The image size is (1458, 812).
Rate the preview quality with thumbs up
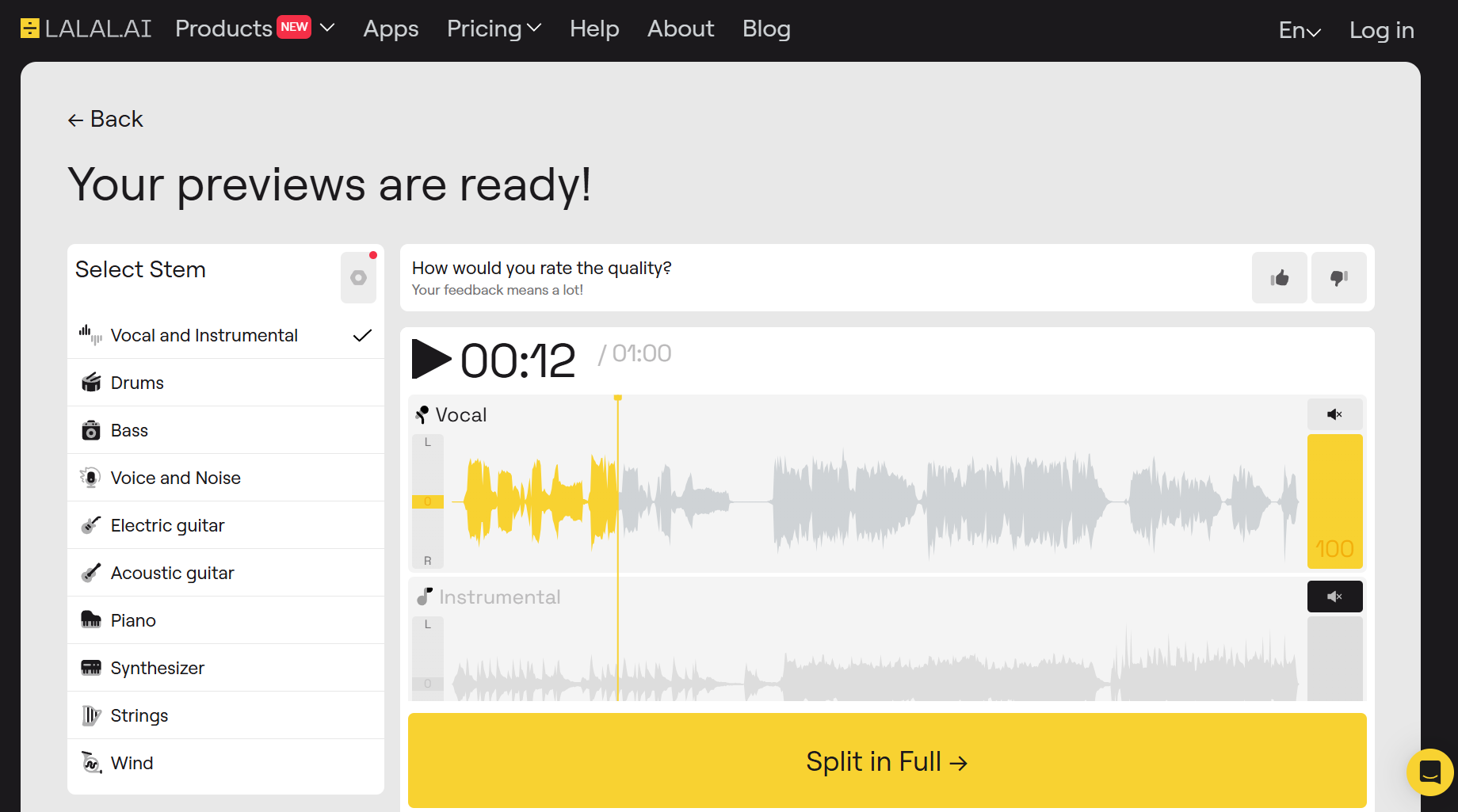[1279, 277]
